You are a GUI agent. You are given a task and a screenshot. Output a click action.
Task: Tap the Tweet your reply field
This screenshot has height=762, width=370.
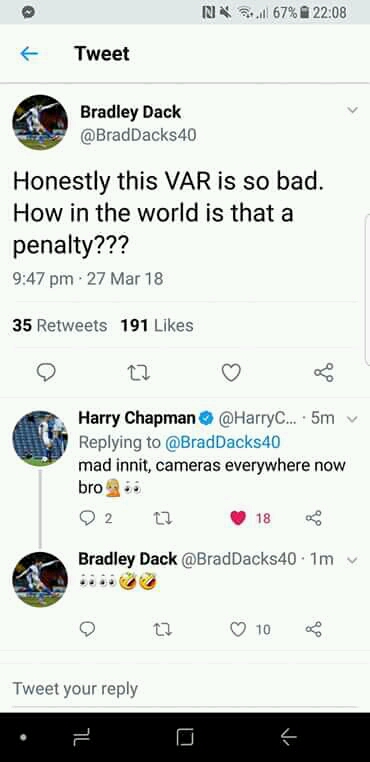[x=185, y=689]
